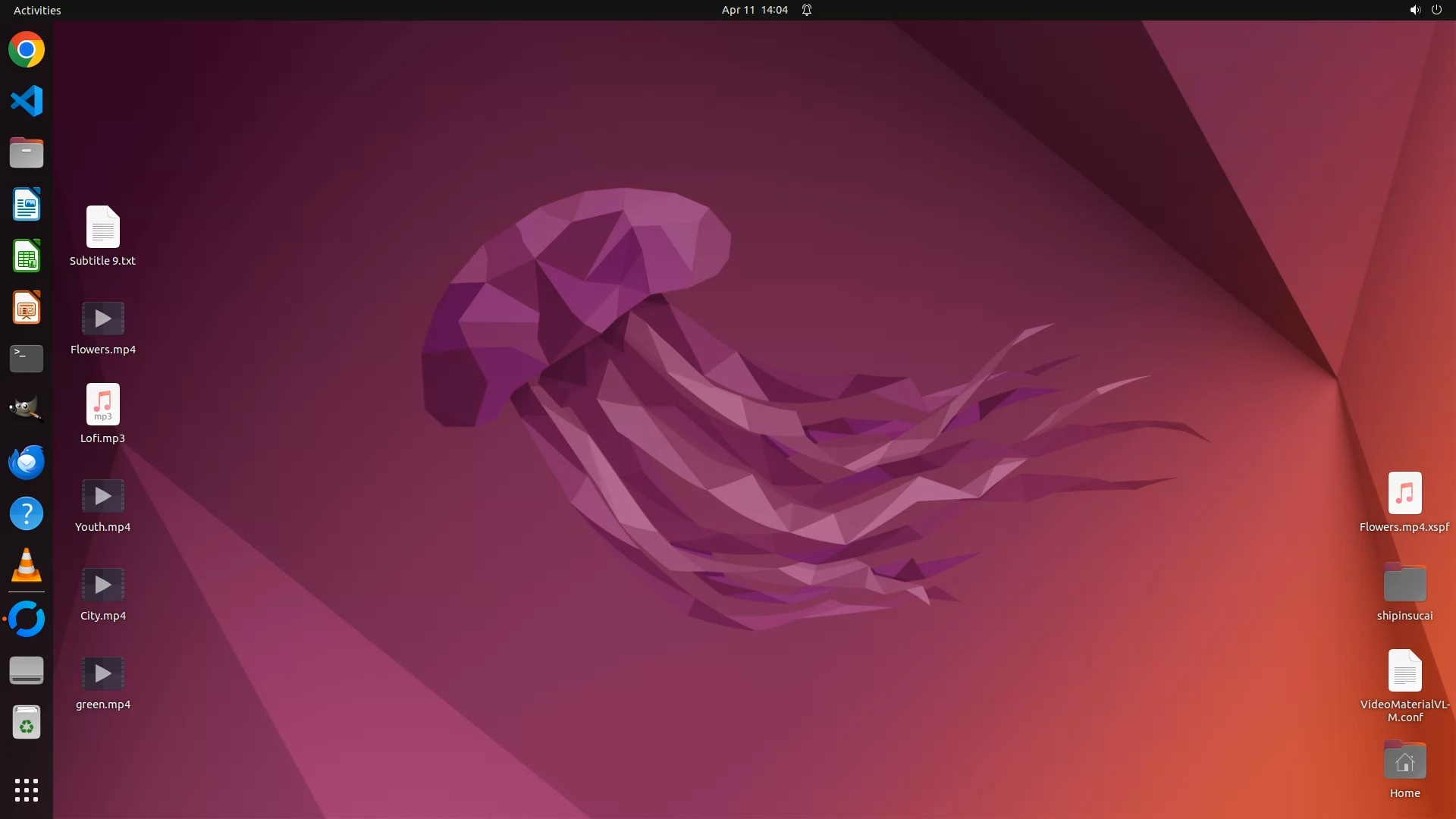Click the power icon in top bar
Image resolution: width=1456 pixels, height=819 pixels.
point(1436,10)
